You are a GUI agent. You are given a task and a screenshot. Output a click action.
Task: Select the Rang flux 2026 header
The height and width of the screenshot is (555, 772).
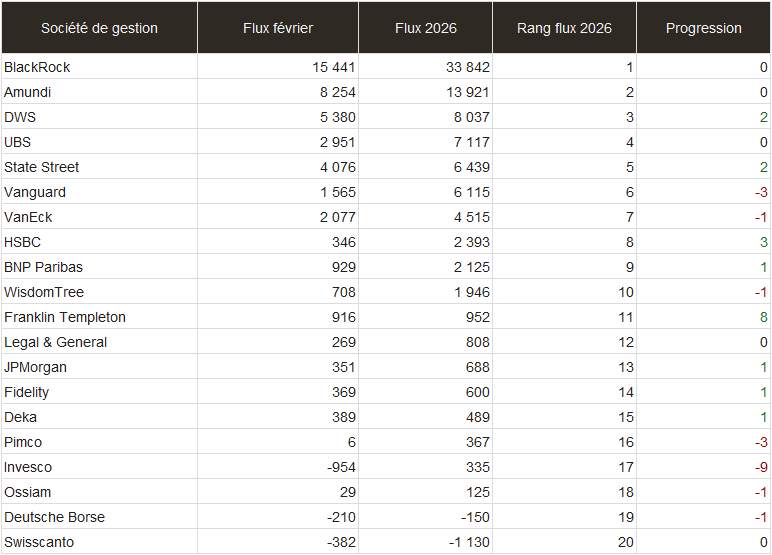(x=564, y=28)
